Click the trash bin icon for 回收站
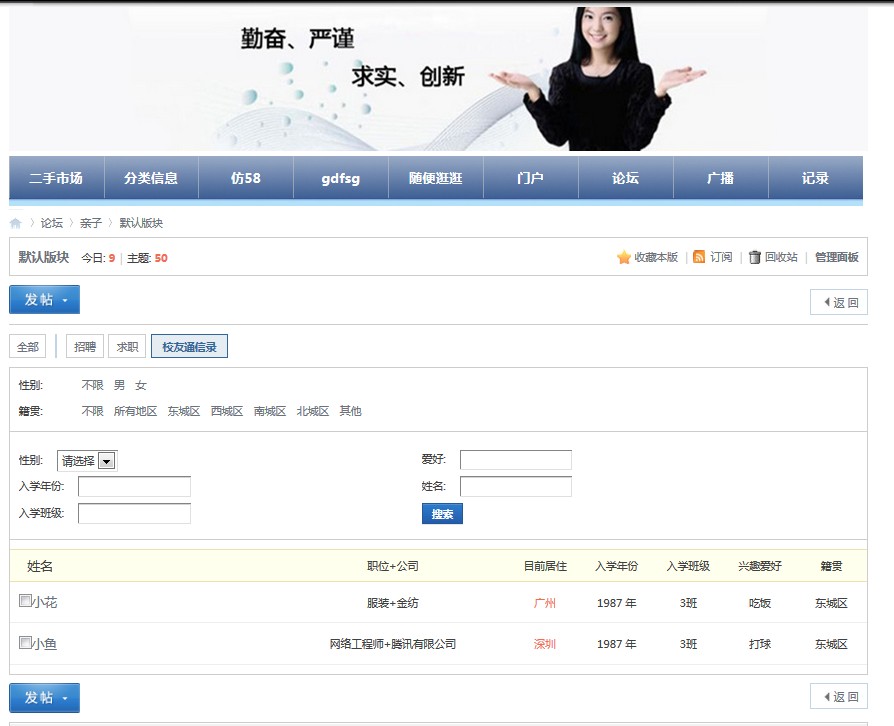The height and width of the screenshot is (726, 894). (754, 257)
